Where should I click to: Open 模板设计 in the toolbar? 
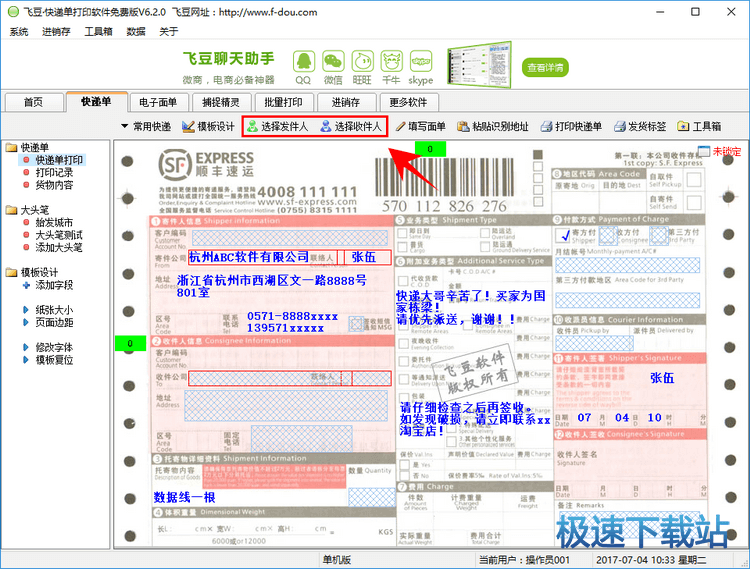tap(209, 127)
